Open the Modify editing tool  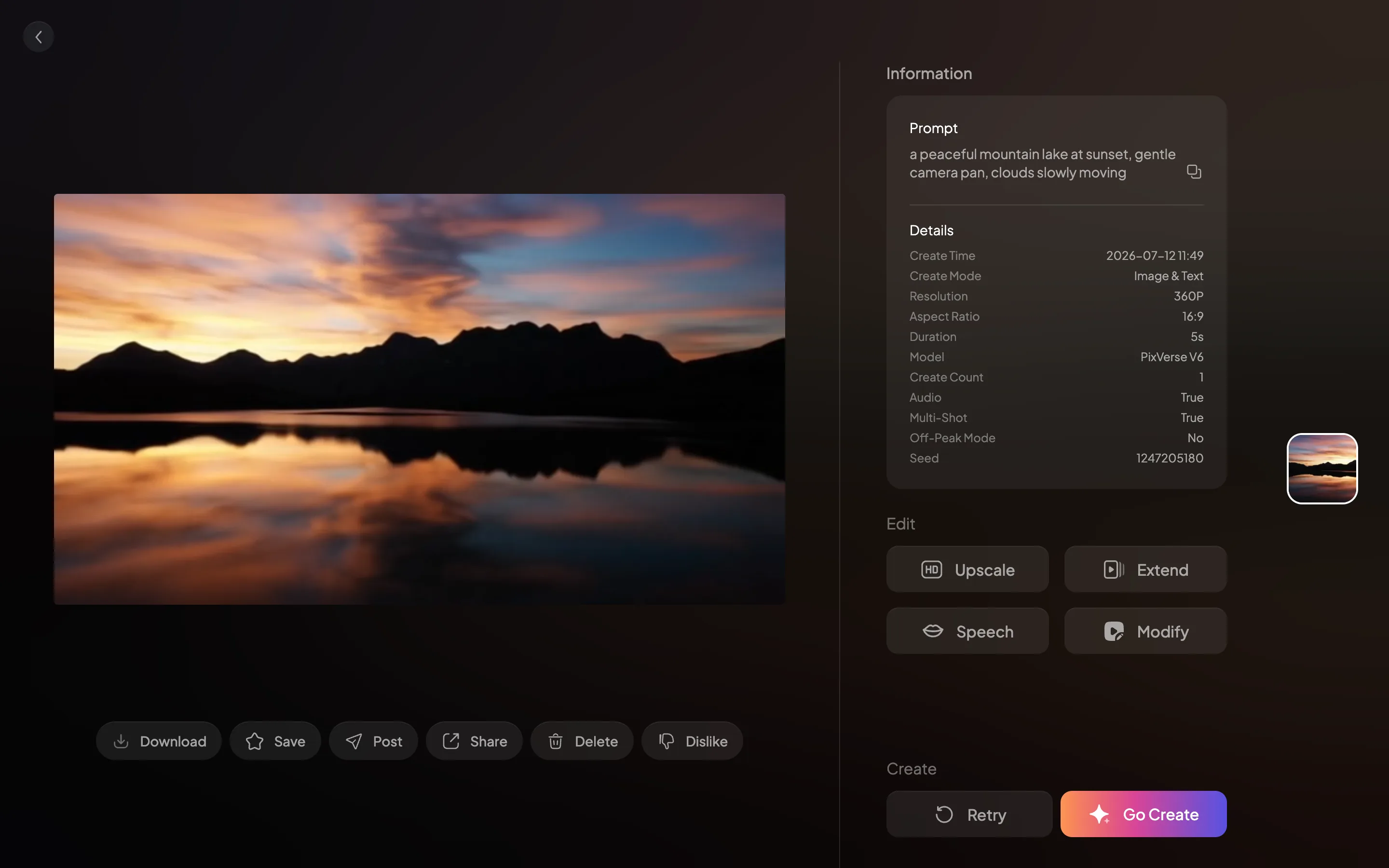tap(1145, 631)
